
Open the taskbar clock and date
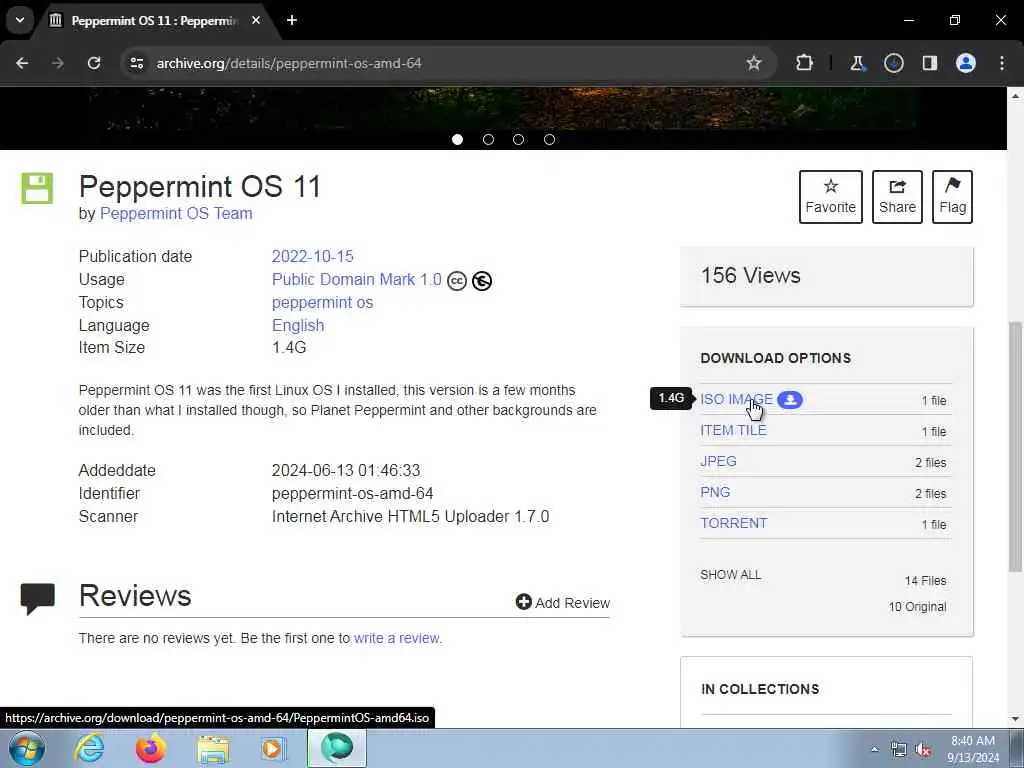973,749
